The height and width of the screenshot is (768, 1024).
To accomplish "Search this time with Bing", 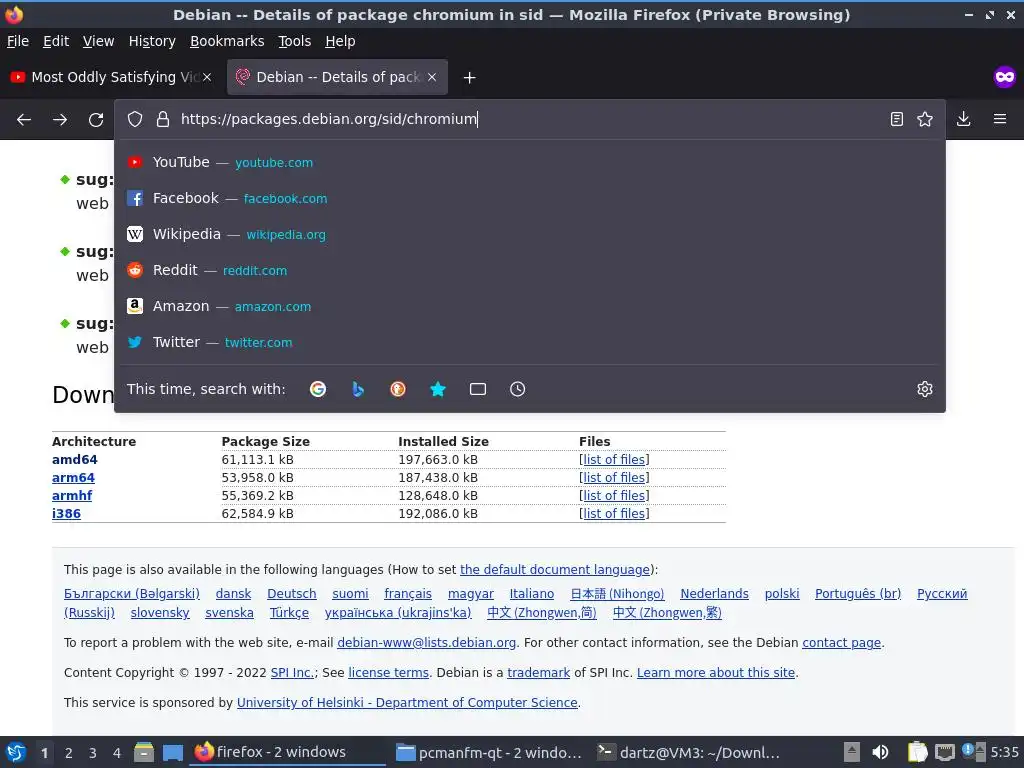I will [x=358, y=389].
